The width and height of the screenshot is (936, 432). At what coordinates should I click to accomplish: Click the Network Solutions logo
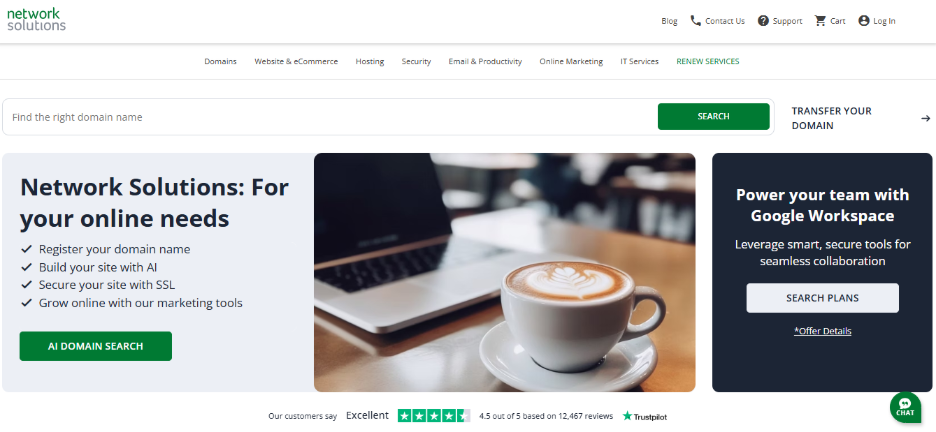[36, 19]
